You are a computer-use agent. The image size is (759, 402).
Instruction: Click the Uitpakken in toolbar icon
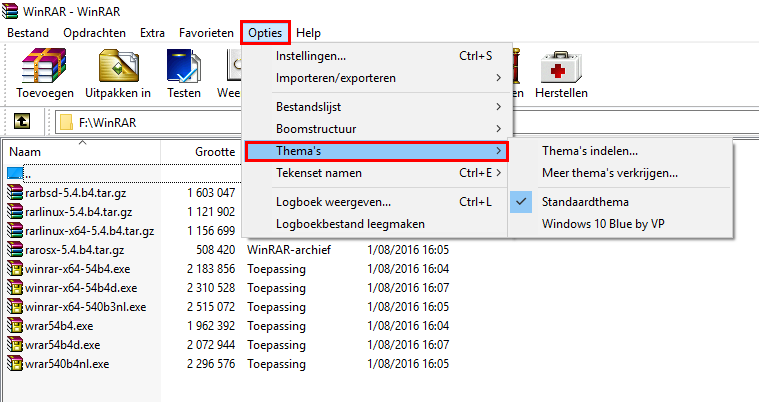(119, 65)
